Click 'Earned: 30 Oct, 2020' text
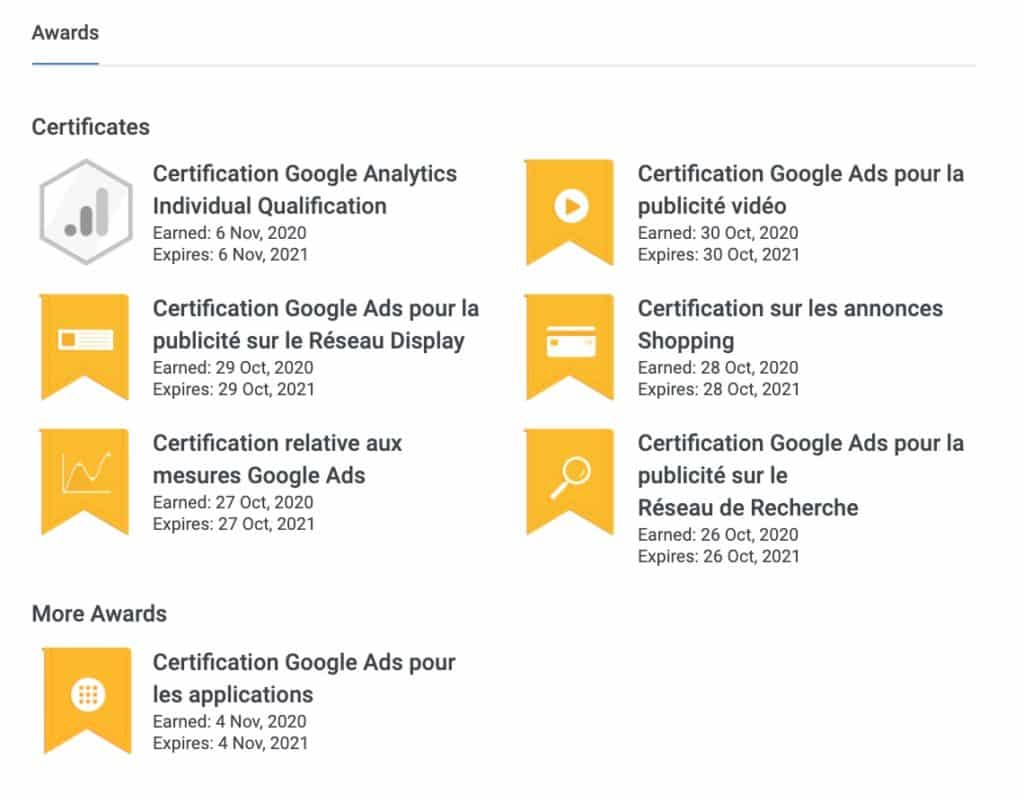 coord(718,233)
